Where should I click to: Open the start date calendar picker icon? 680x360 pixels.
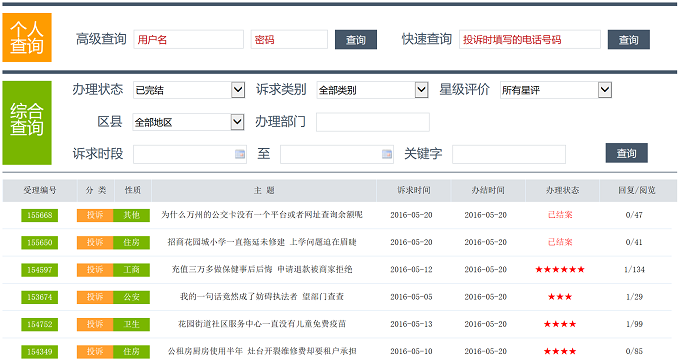pos(240,154)
